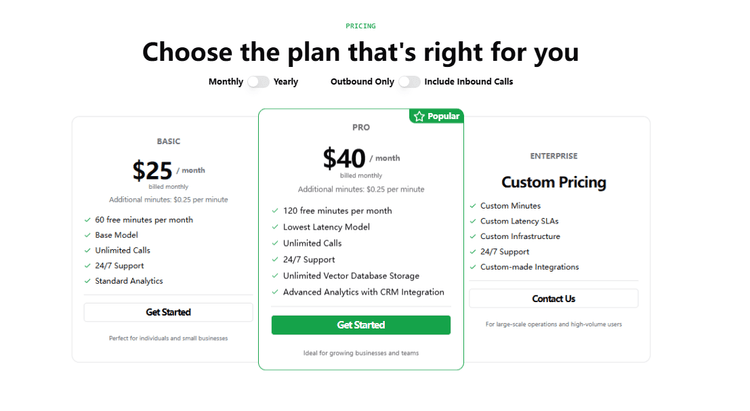Image resolution: width=750 pixels, height=411 pixels.
Task: Click the Include Inbound Calls label
Action: pyautogui.click(x=468, y=82)
